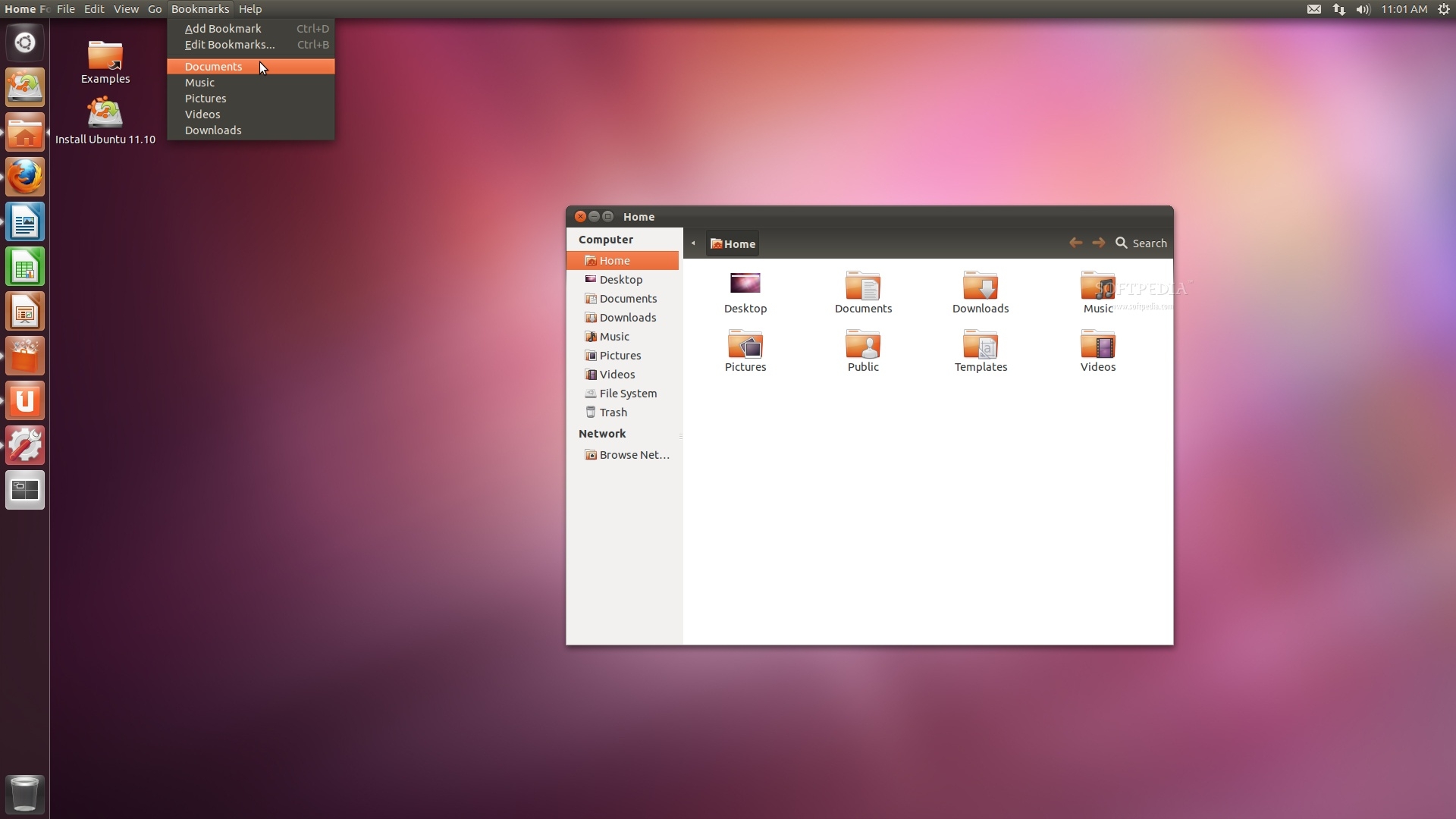Click Music in the Bookmarks dropdown
This screenshot has width=1456, height=819.
point(198,82)
